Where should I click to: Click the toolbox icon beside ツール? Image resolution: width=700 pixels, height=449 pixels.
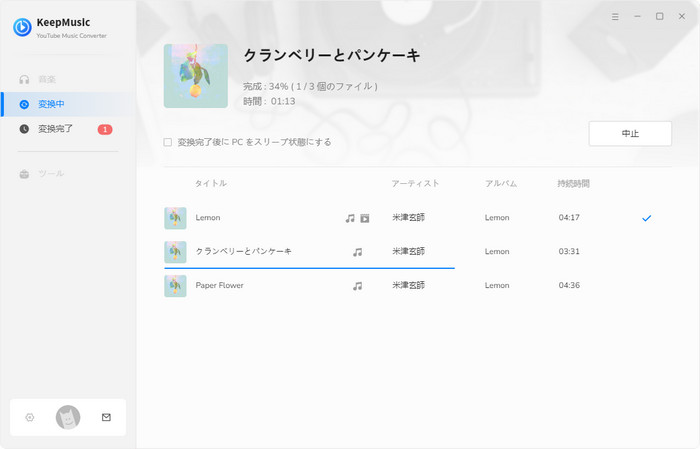tap(24, 174)
